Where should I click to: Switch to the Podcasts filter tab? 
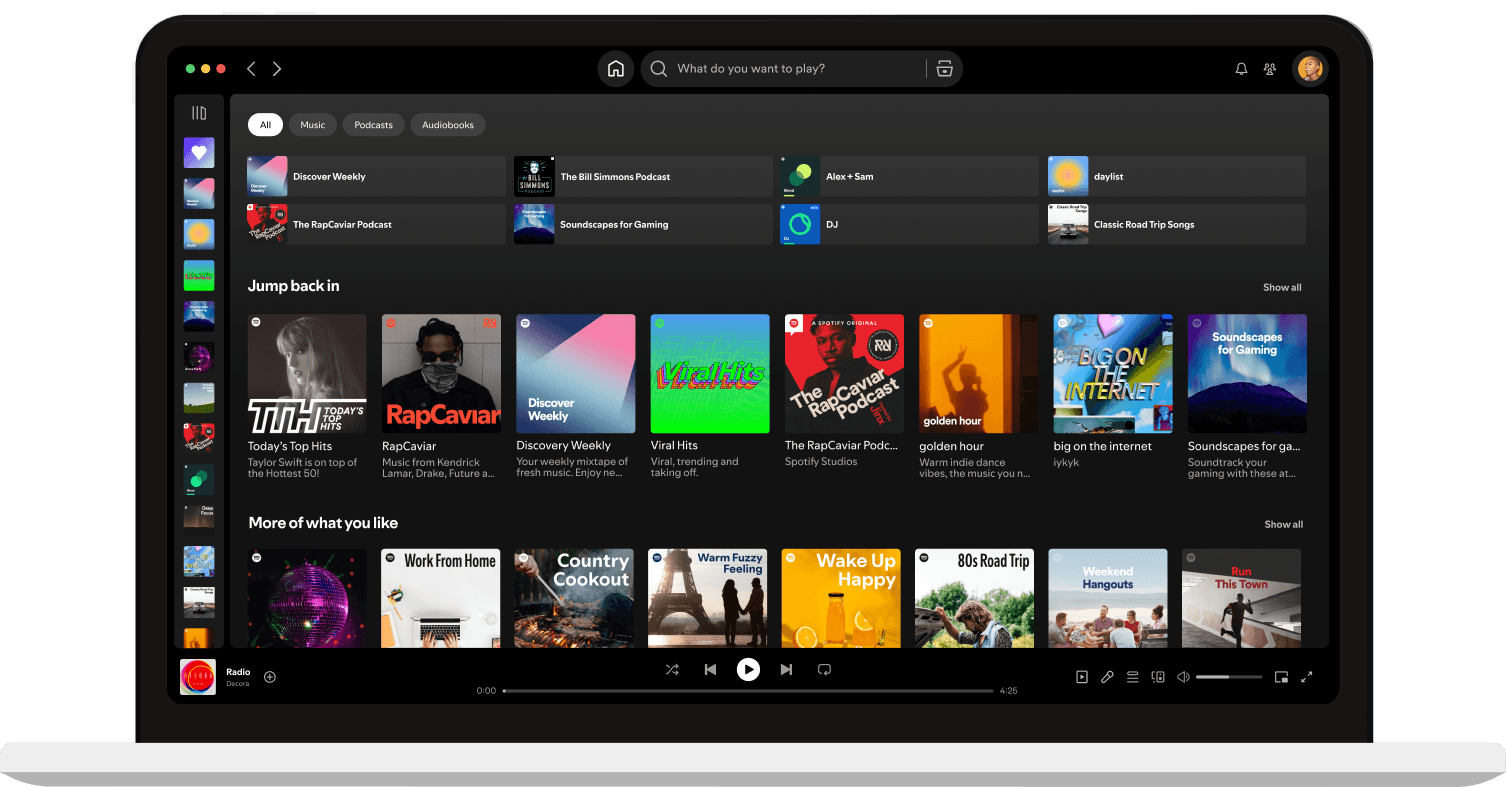click(373, 124)
